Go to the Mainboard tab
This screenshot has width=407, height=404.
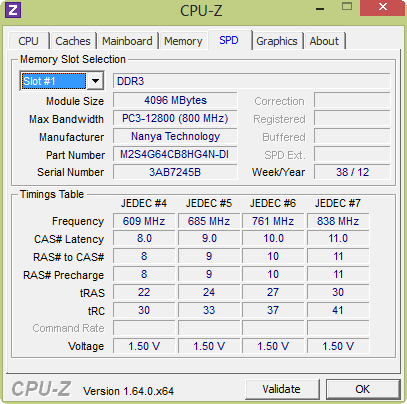coord(127,41)
